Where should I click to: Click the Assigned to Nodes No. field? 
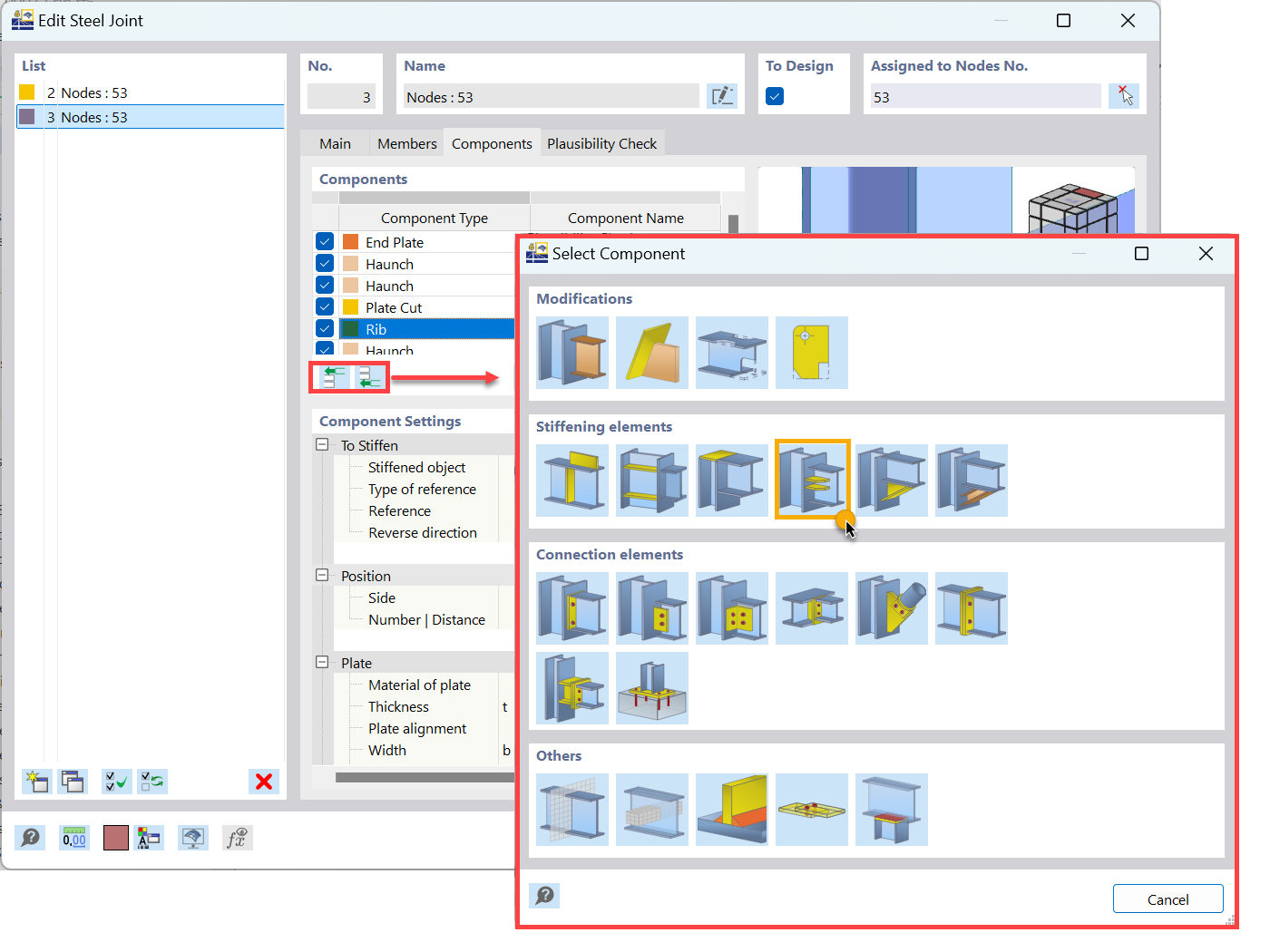coord(986,97)
